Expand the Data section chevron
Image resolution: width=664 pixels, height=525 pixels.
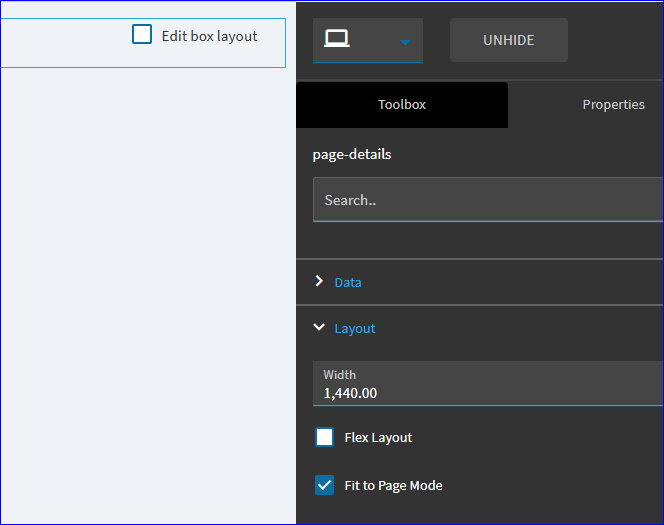319,281
